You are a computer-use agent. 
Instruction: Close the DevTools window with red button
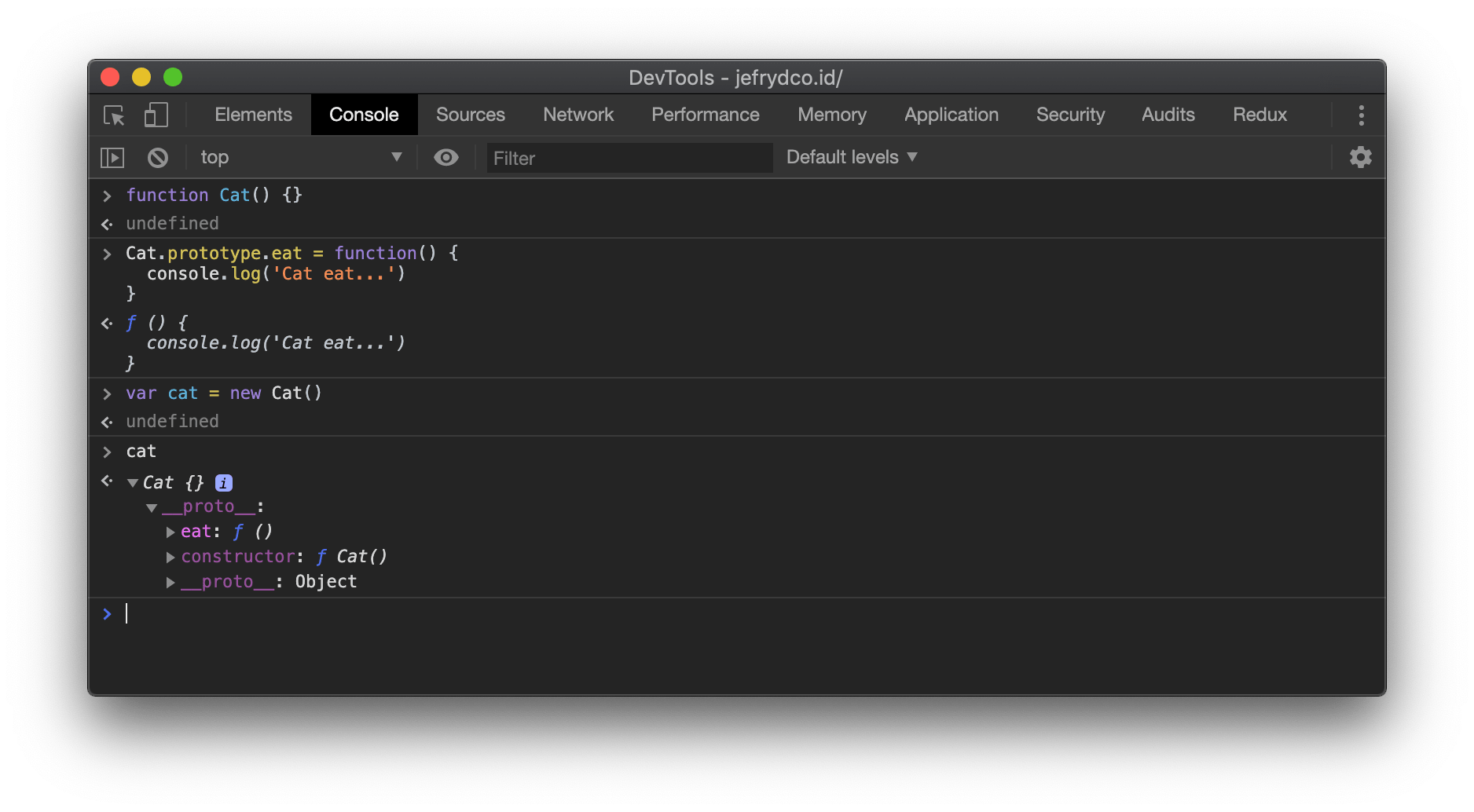click(x=110, y=77)
